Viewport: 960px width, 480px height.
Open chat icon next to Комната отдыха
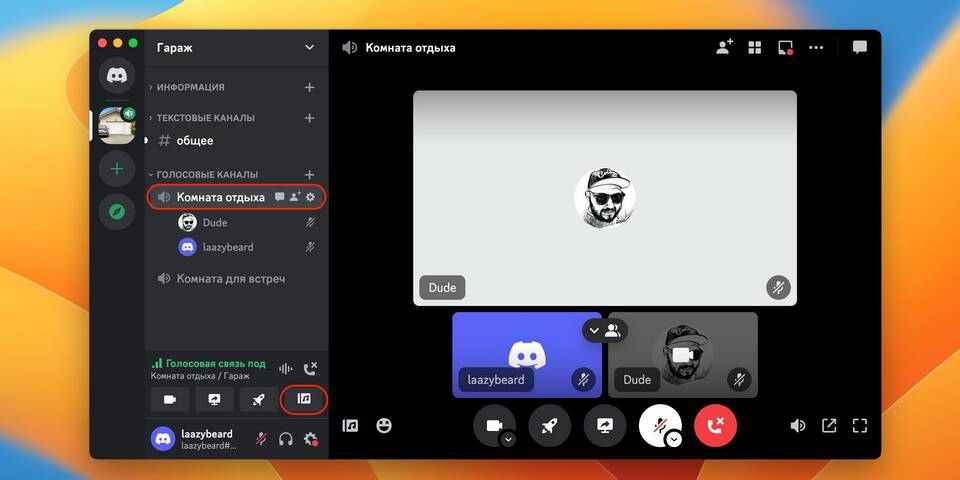[x=279, y=197]
